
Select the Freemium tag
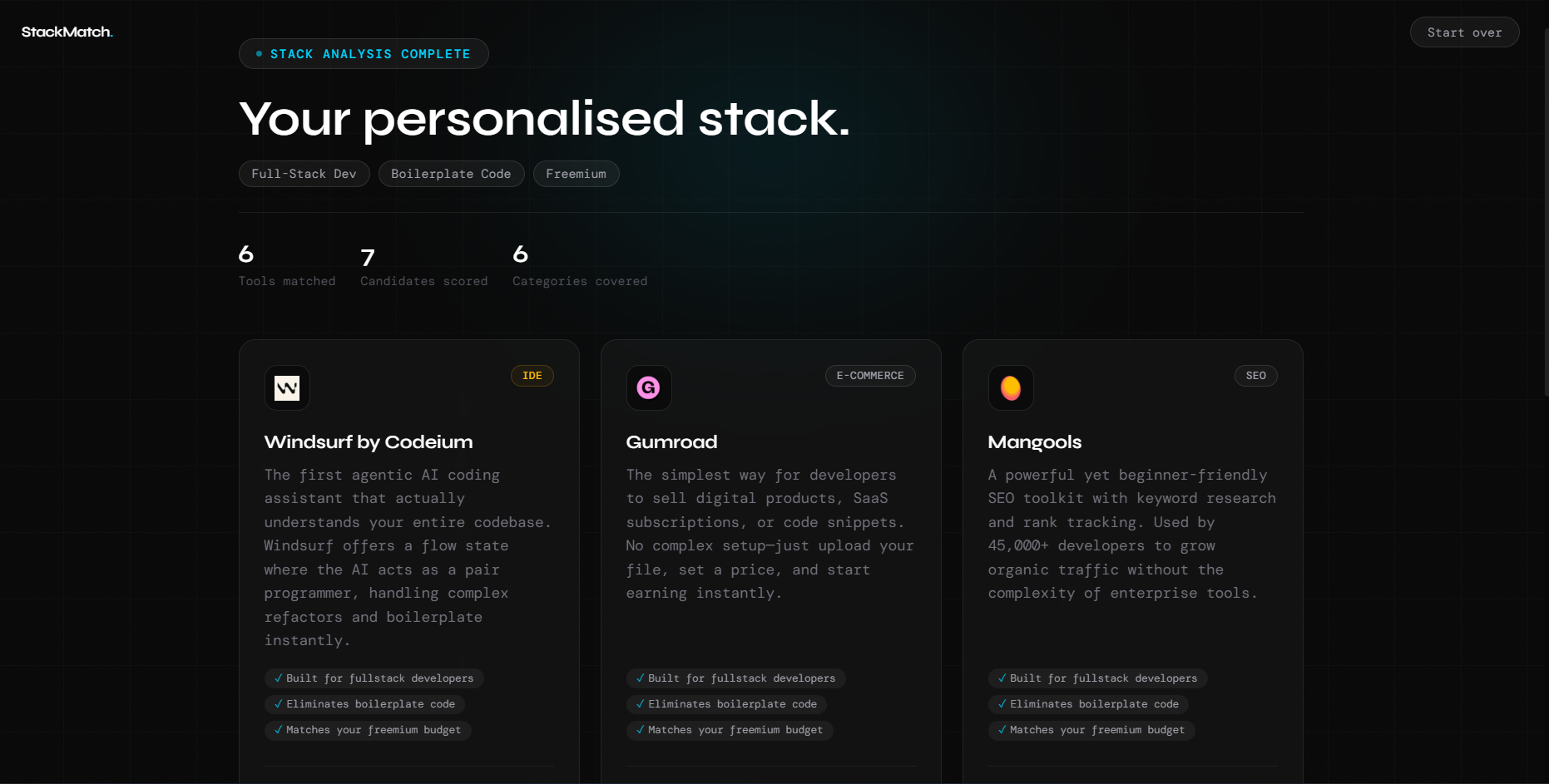(576, 173)
